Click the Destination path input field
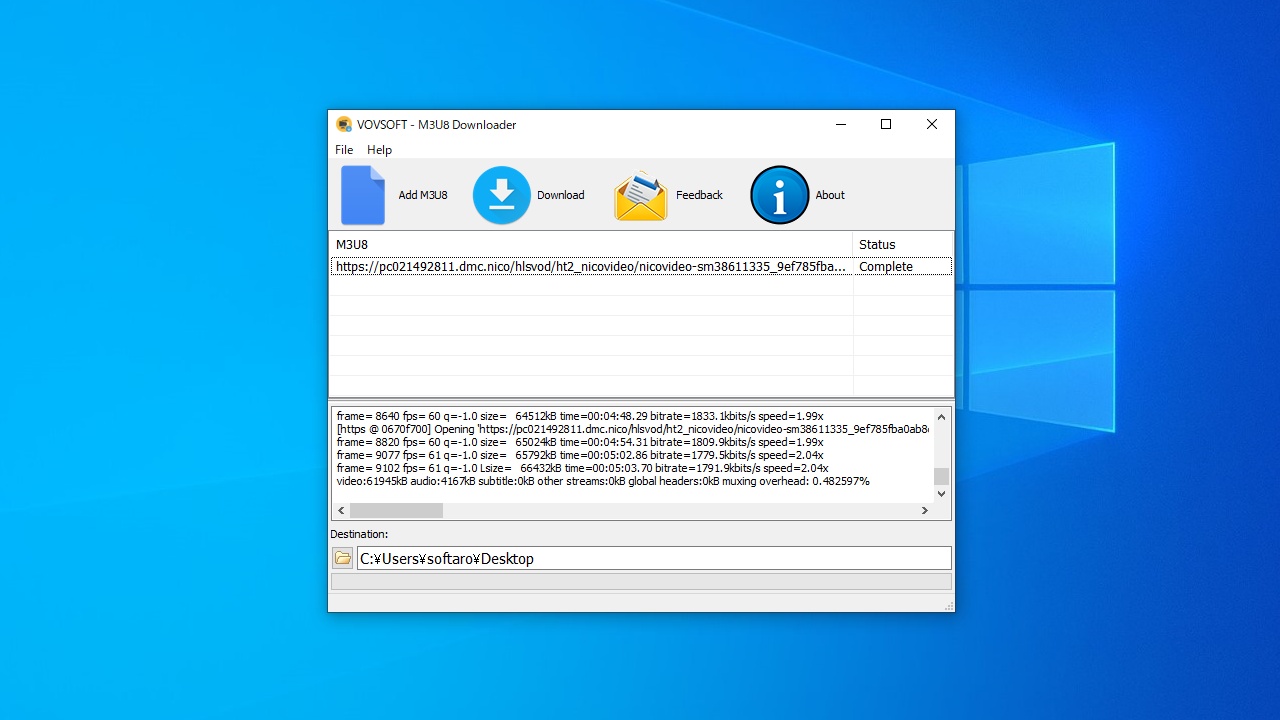 pos(654,558)
